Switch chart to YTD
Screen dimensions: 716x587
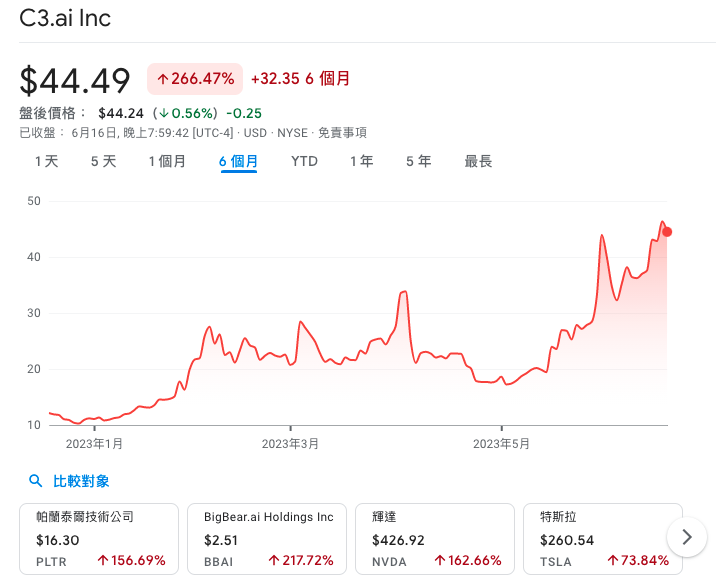click(x=304, y=161)
